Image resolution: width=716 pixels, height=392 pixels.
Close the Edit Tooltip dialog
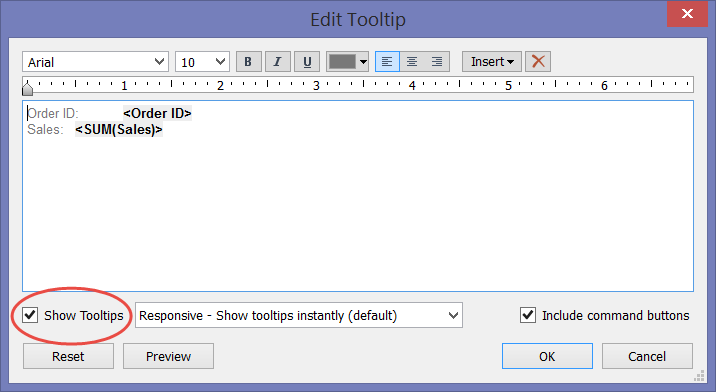(687, 14)
